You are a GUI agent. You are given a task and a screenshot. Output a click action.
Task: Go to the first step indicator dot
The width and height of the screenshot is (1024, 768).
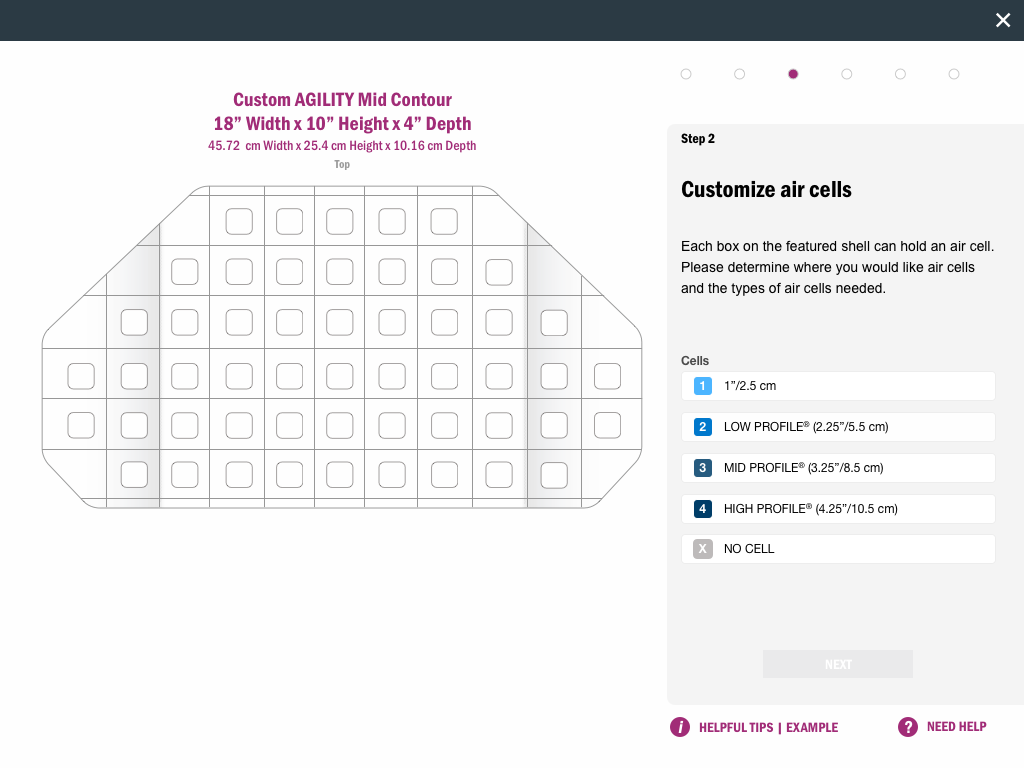click(x=686, y=74)
